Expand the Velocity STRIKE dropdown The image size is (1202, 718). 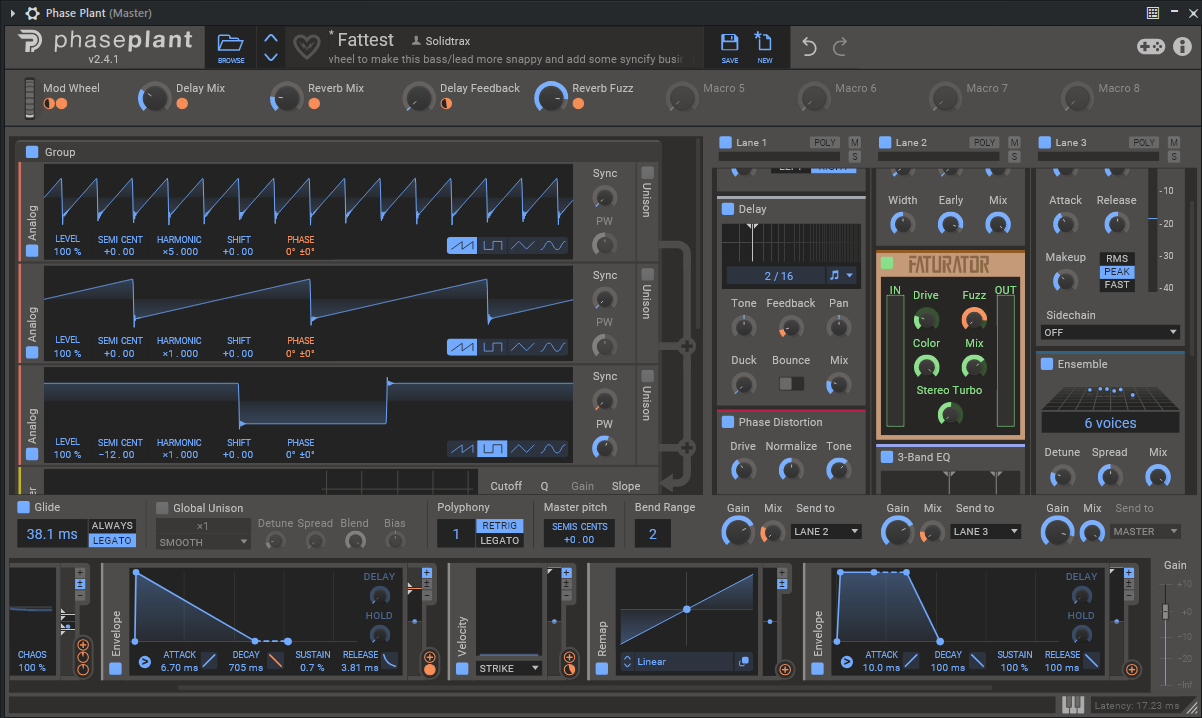[510, 668]
